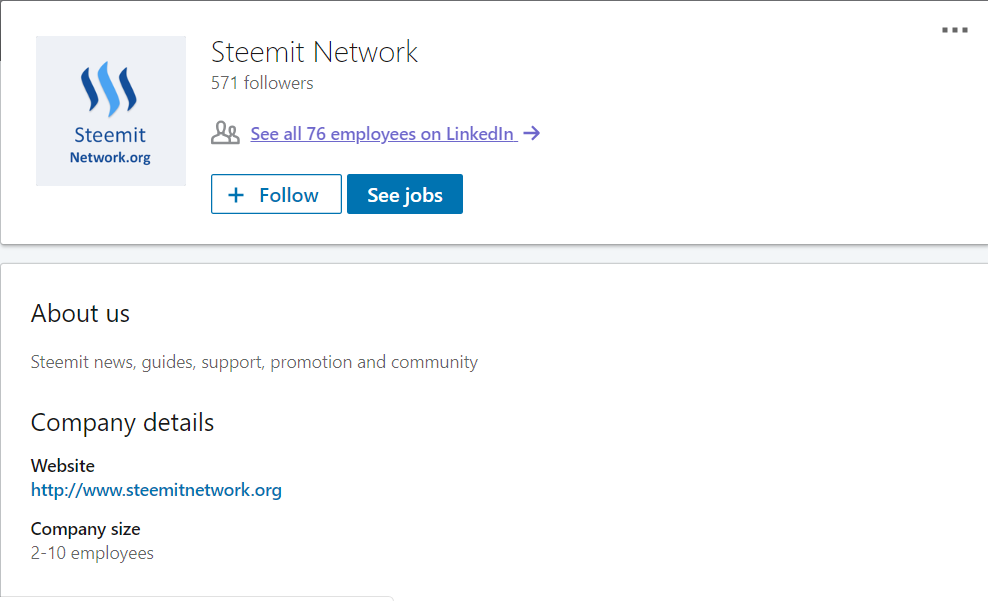Click the people icon beside the employees link

[x=225, y=133]
